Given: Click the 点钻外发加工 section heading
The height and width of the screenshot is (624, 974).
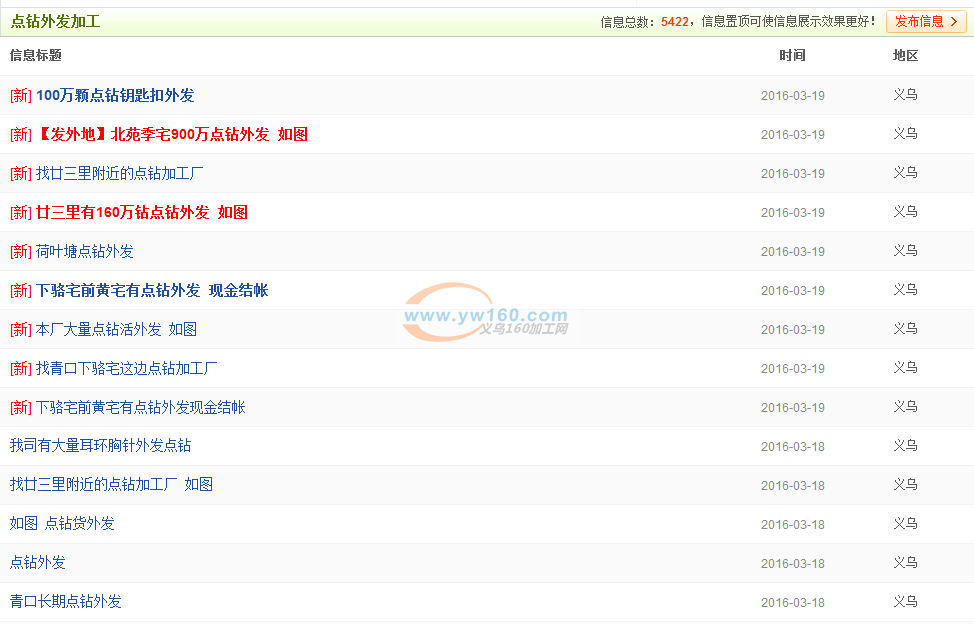Looking at the screenshot, I should pyautogui.click(x=55, y=22).
